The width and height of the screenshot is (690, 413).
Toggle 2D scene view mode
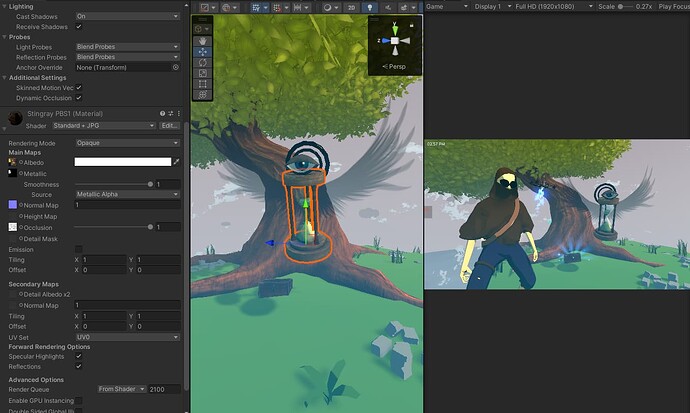[352, 7]
